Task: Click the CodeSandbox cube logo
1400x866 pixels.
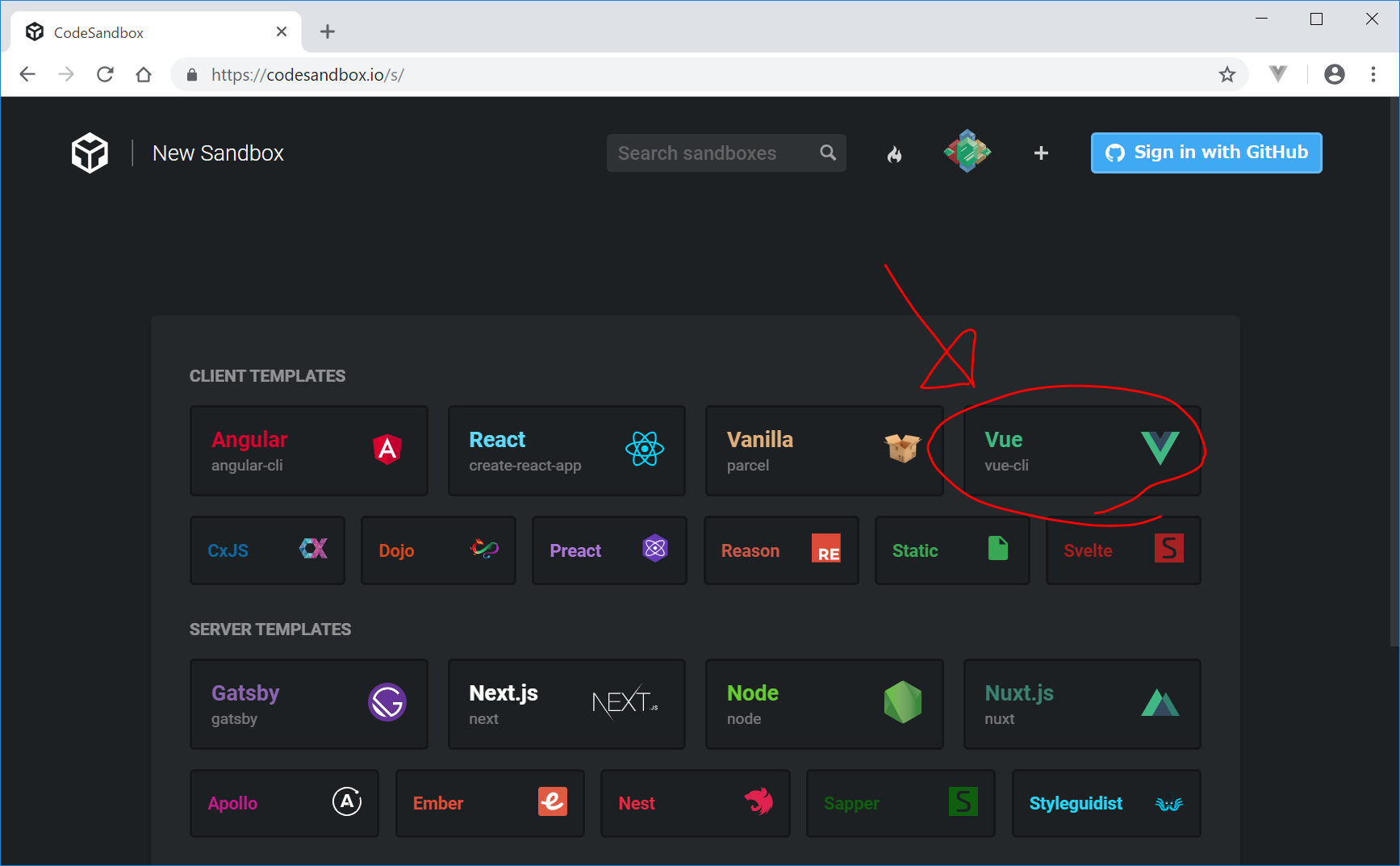Action: pyautogui.click(x=90, y=153)
